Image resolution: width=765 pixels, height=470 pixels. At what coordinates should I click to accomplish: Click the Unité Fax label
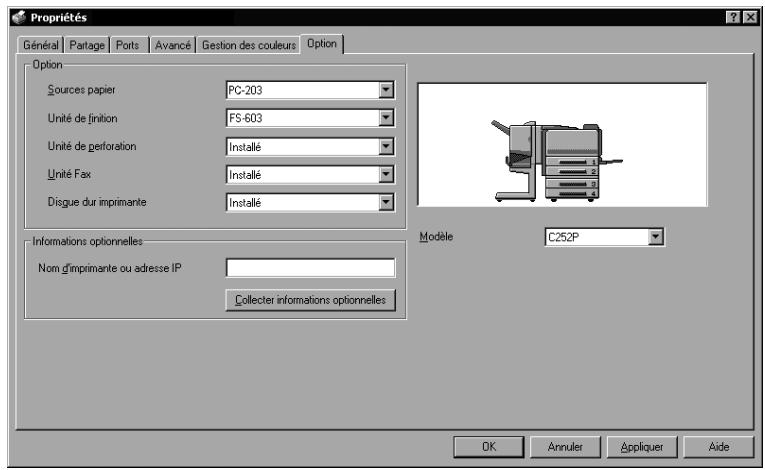69,174
